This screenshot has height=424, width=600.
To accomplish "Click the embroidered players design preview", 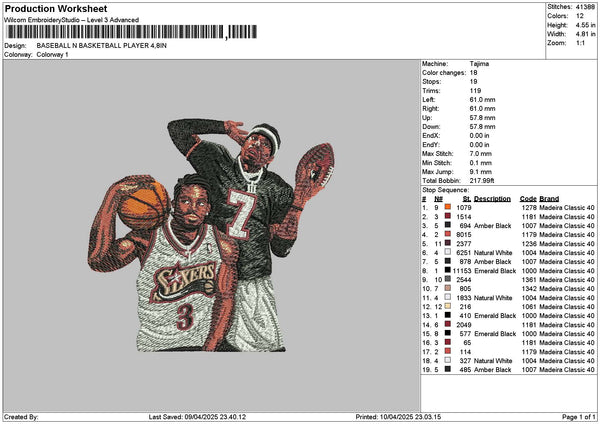I will coord(211,235).
